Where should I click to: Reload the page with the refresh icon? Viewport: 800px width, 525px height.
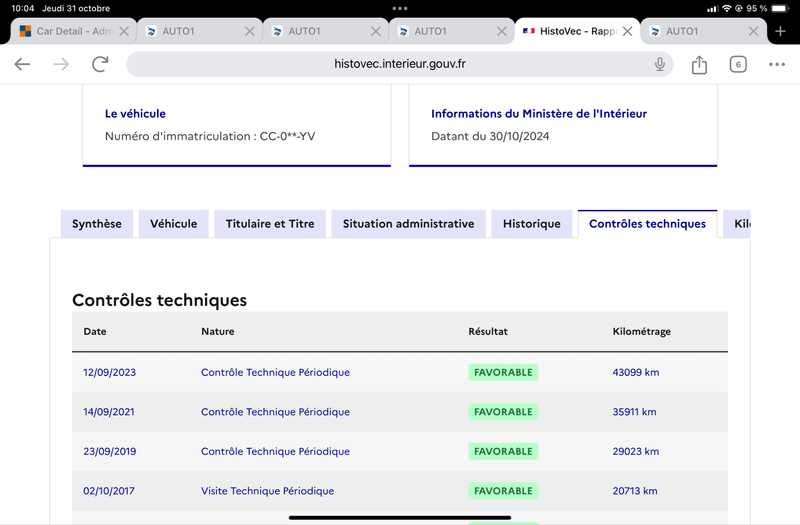[x=100, y=64]
